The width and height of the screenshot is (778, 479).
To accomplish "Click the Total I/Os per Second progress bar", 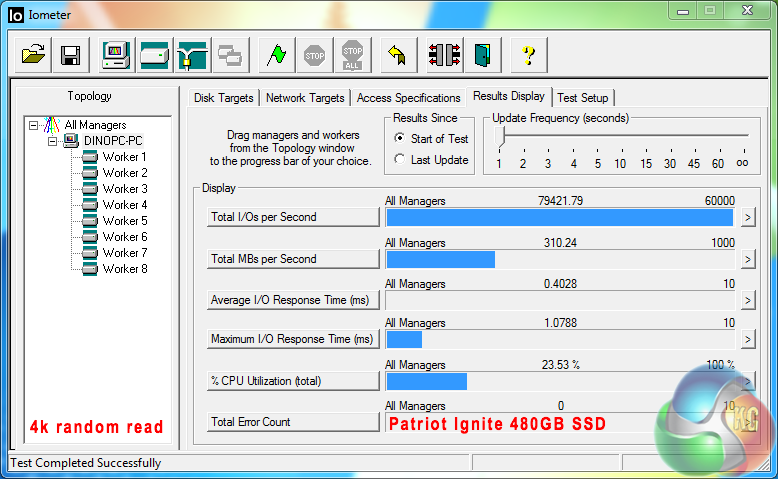I will point(560,217).
